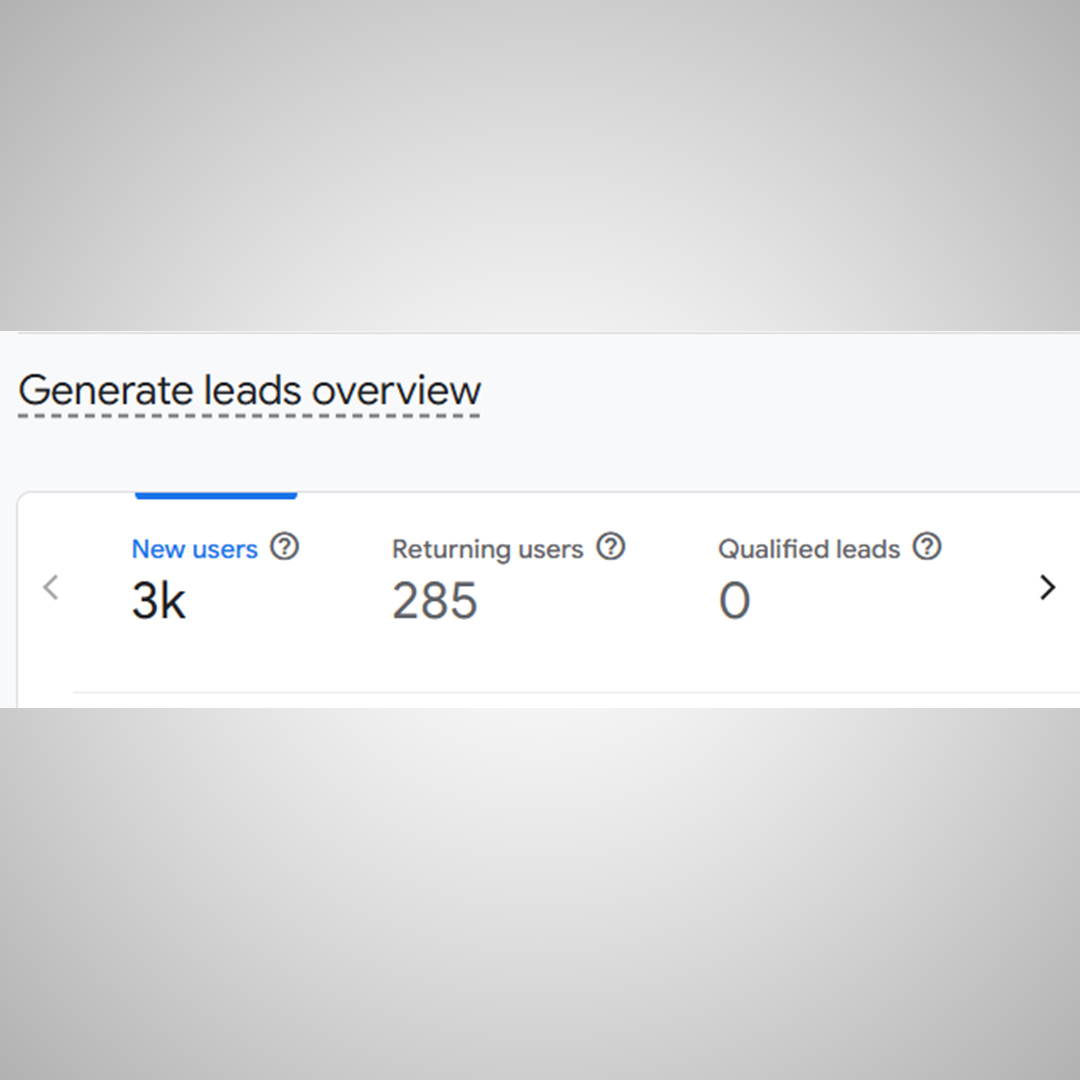Click the question mark next to Qualified leads
Screen dimensions: 1080x1080
click(928, 547)
